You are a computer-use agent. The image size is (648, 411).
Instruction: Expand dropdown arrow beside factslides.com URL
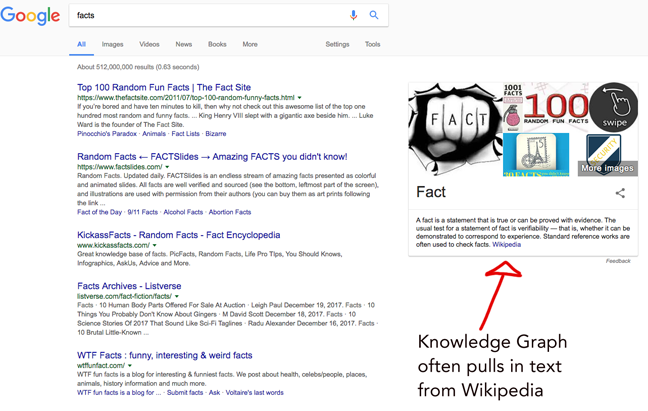pyautogui.click(x=167, y=167)
